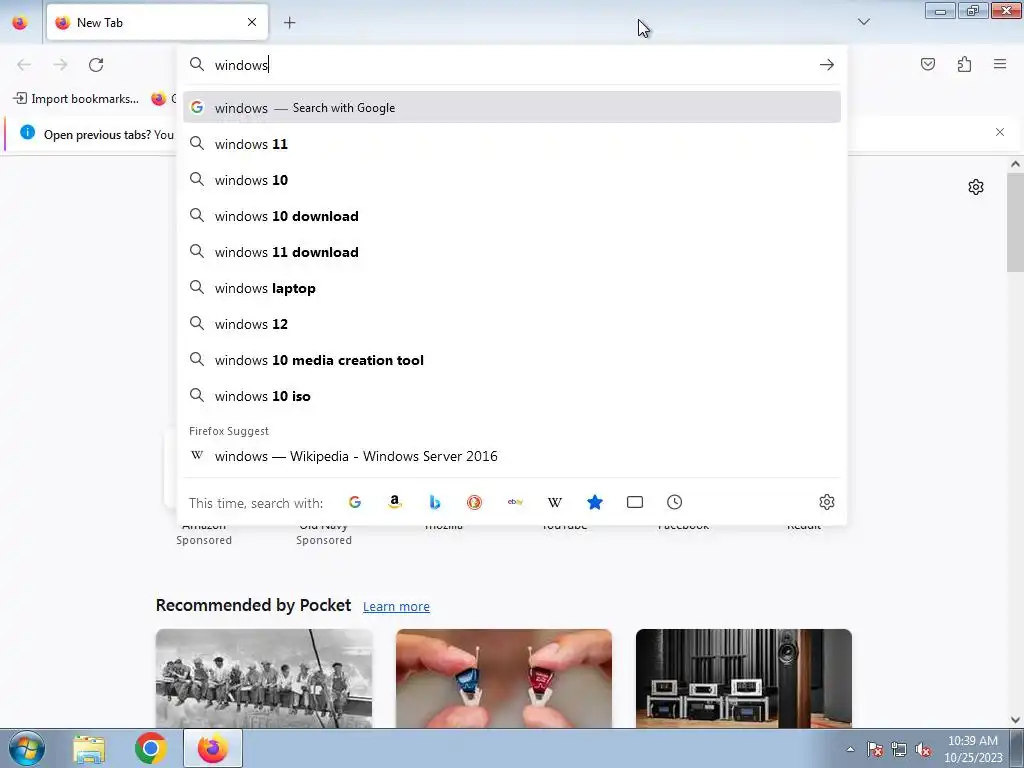This screenshot has height=768, width=1024.
Task: Open the hearing aids Pocket article thumbnail
Action: [504, 679]
